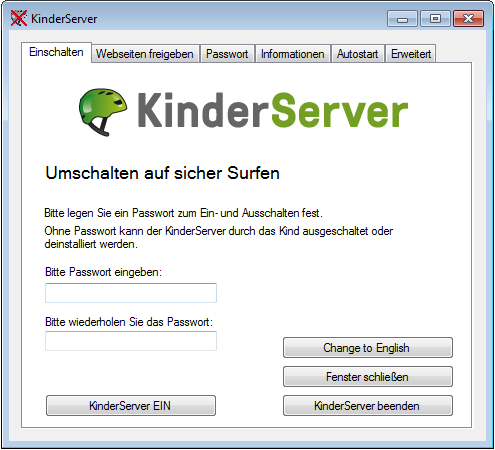The image size is (495, 450).
Task: Click the Fenster schließen button
Action: [368, 377]
